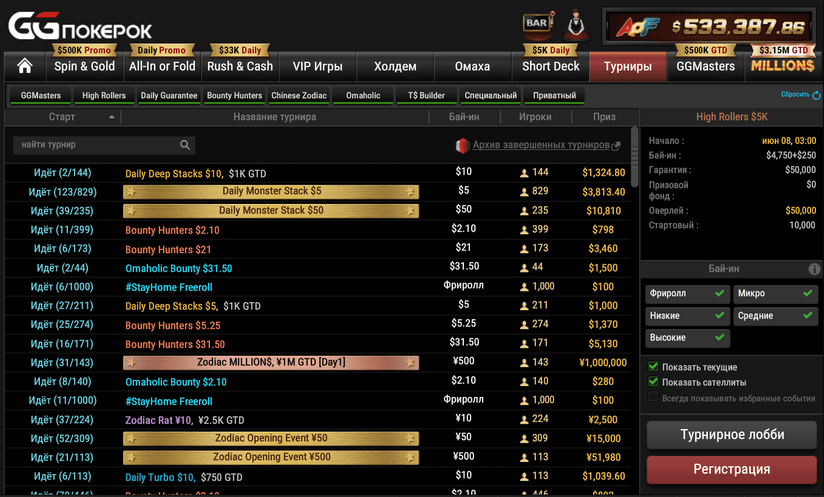Open the Spin & Gold tab
824x497 pixels.
[84, 66]
